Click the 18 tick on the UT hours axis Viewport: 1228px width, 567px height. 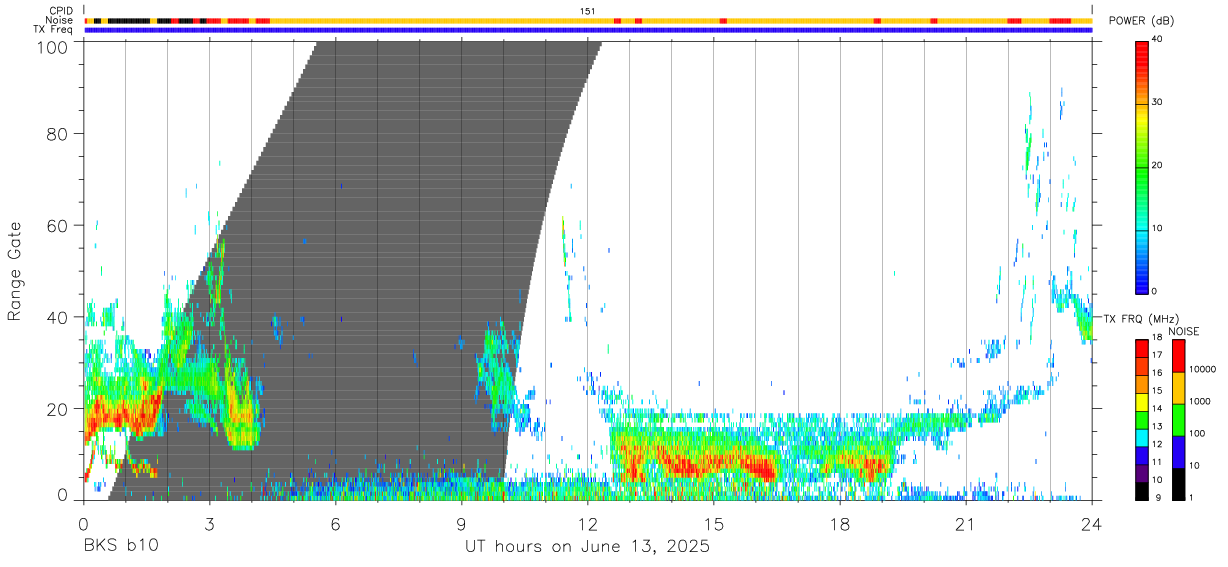840,525
